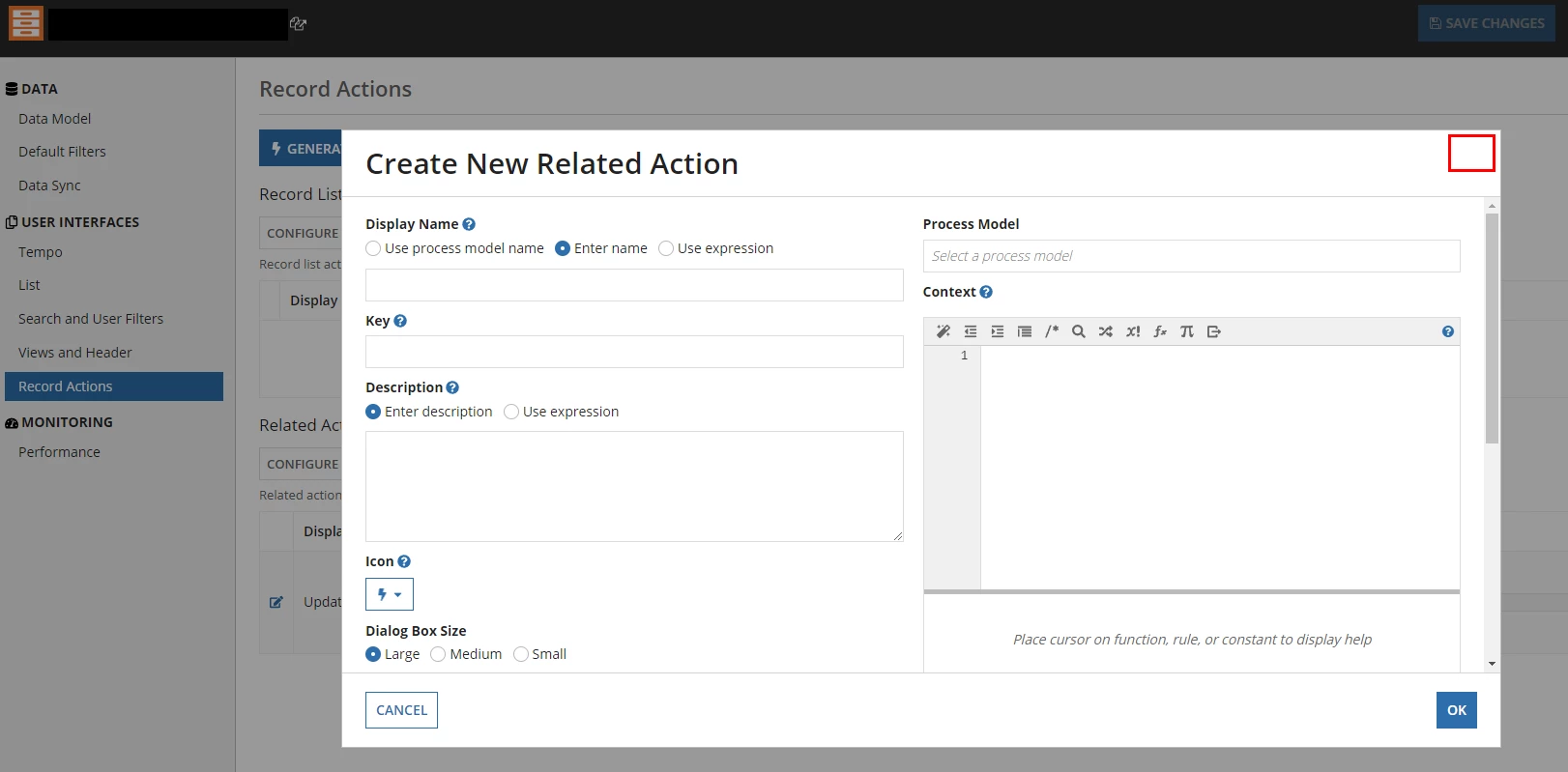Open help for Icon field
Image resolution: width=1568 pixels, height=772 pixels.
(x=404, y=561)
